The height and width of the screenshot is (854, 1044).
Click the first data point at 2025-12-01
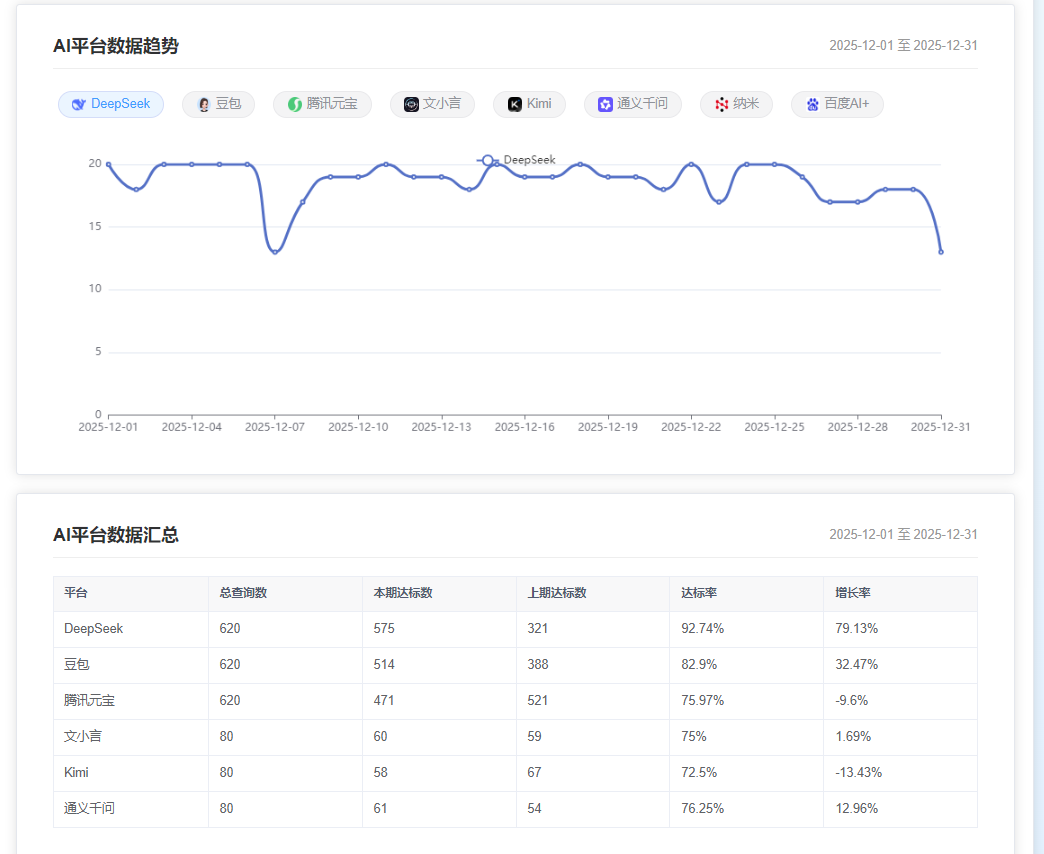[x=109, y=164]
